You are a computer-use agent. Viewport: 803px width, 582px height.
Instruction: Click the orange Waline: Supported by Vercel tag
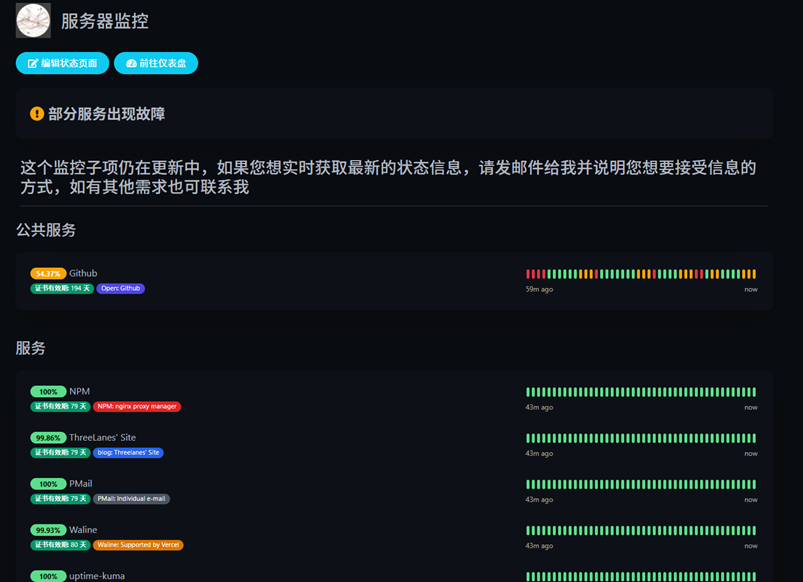[x=138, y=545]
